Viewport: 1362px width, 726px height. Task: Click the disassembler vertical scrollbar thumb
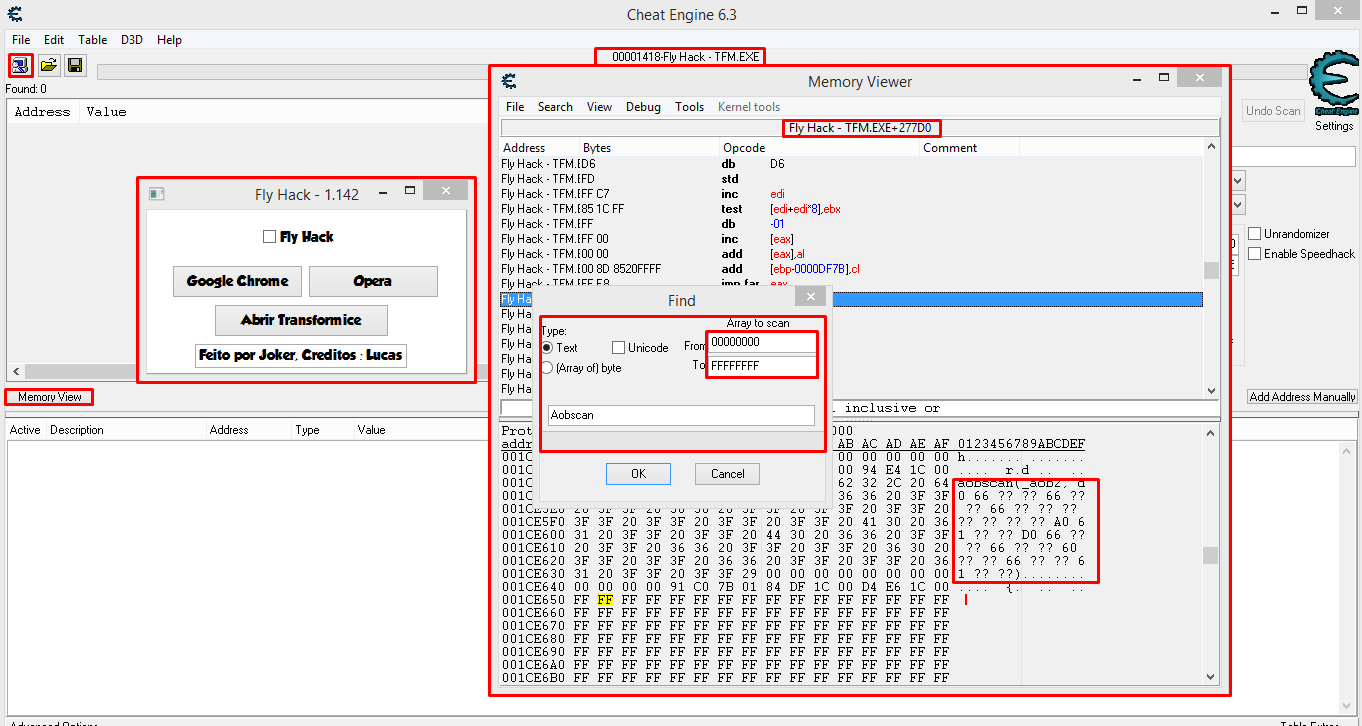coord(1211,270)
